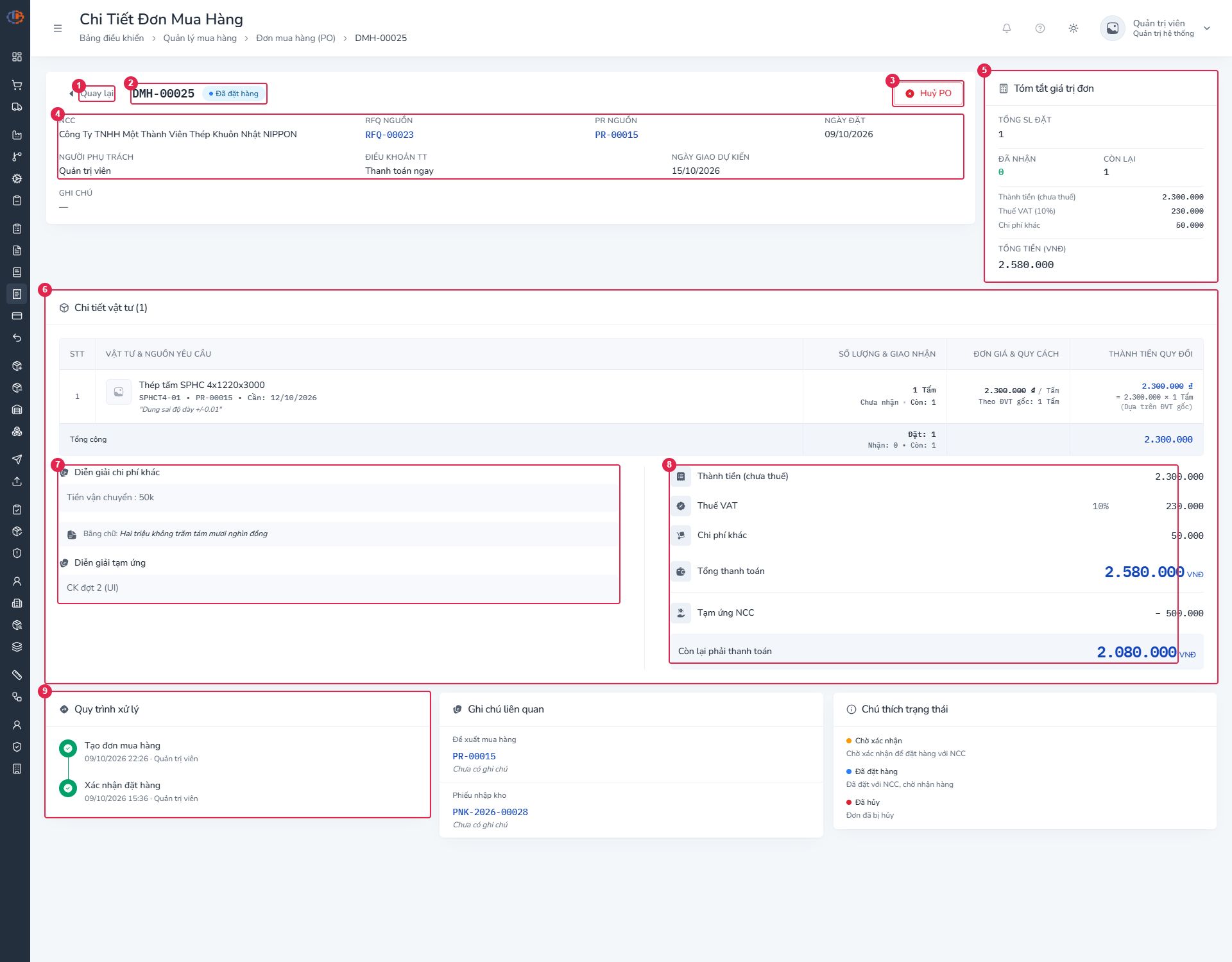Image resolution: width=1232 pixels, height=962 pixels.
Task: Expand the Quản trị viên user menu
Action: (1206, 28)
